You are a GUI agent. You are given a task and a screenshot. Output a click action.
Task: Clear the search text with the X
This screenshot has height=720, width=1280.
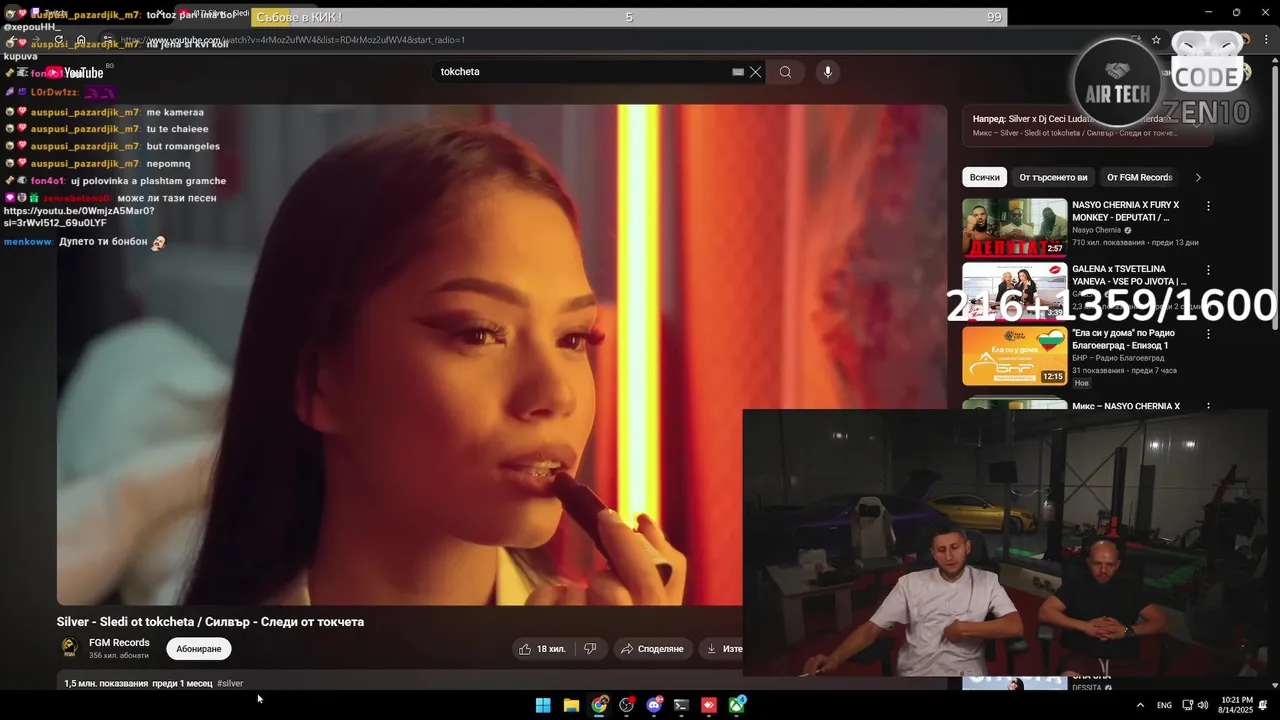coord(756,72)
